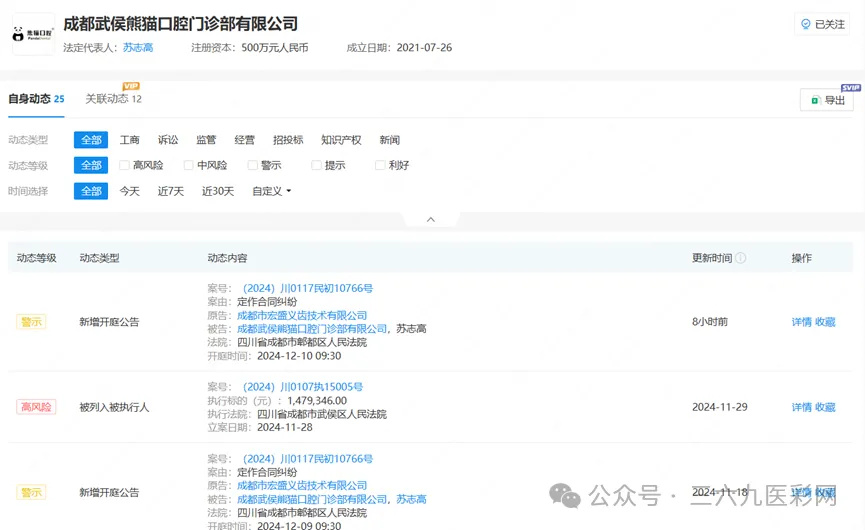
Task: Click company title 成都武侯熊猫口腔门诊部有限公司
Action: pyautogui.click(x=180, y=24)
